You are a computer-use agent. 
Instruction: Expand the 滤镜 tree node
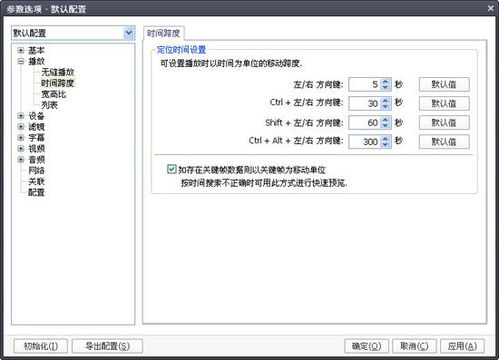21,127
